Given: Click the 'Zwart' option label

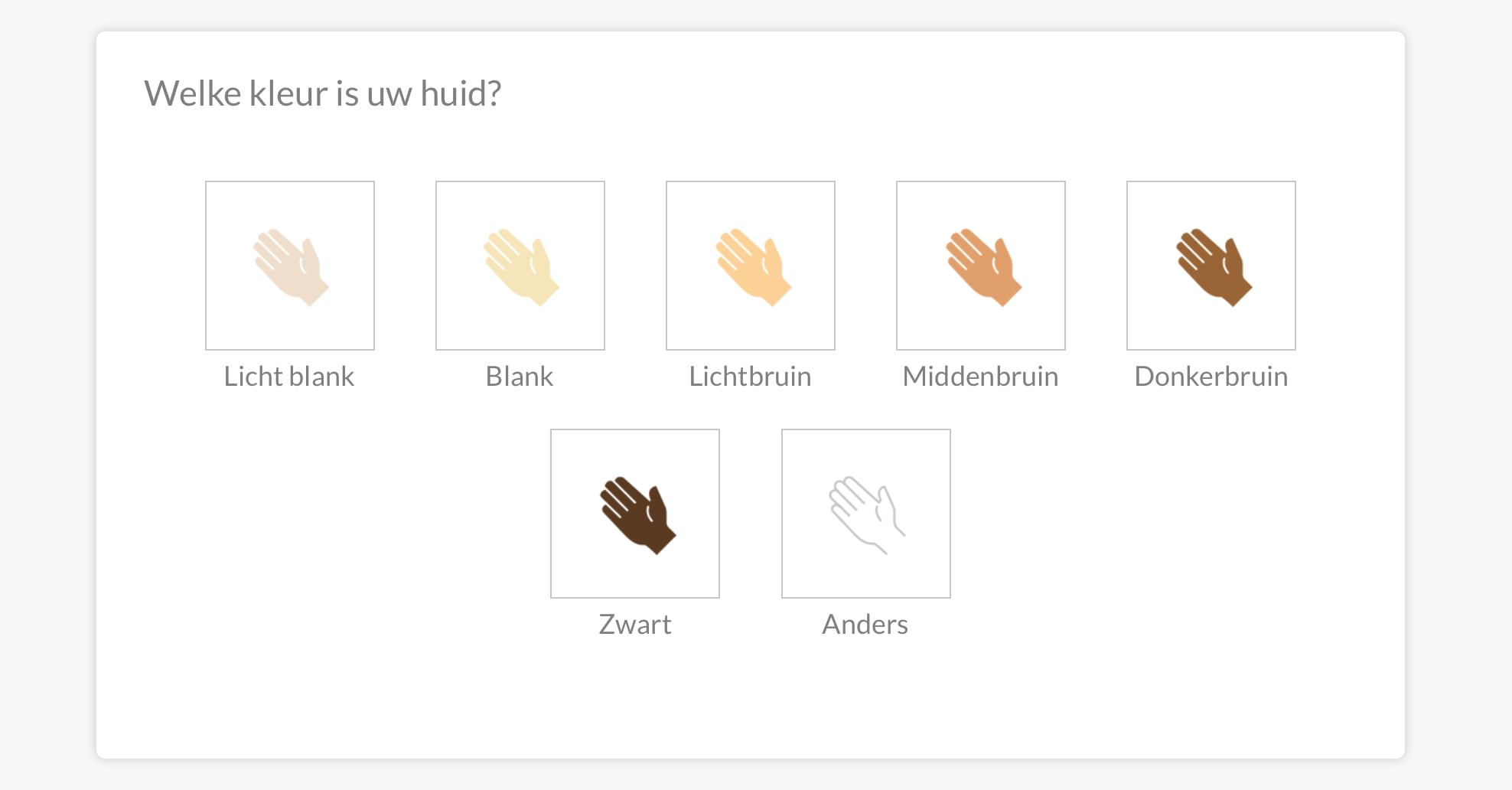Looking at the screenshot, I should [x=635, y=625].
